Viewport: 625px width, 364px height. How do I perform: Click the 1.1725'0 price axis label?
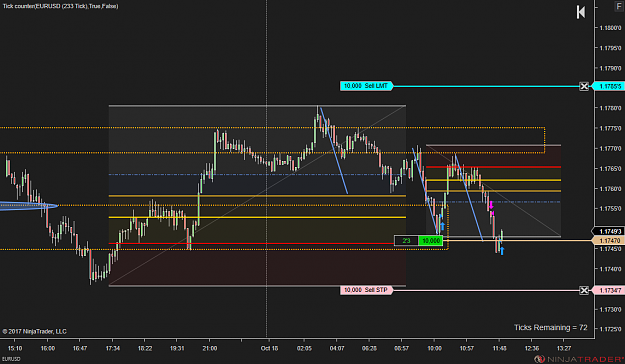[610, 329]
